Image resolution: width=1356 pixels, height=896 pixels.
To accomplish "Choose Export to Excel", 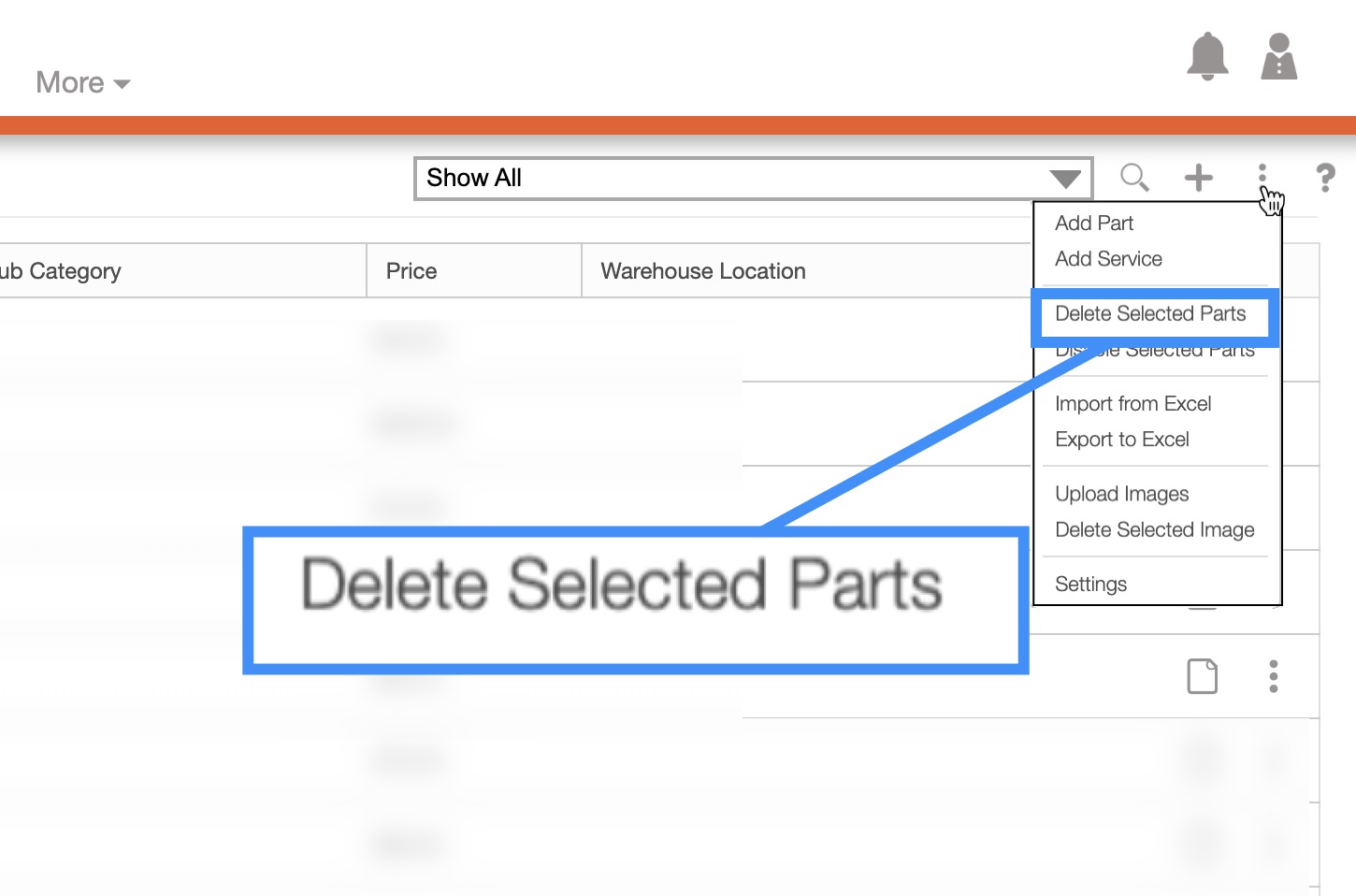I will point(1121,440).
